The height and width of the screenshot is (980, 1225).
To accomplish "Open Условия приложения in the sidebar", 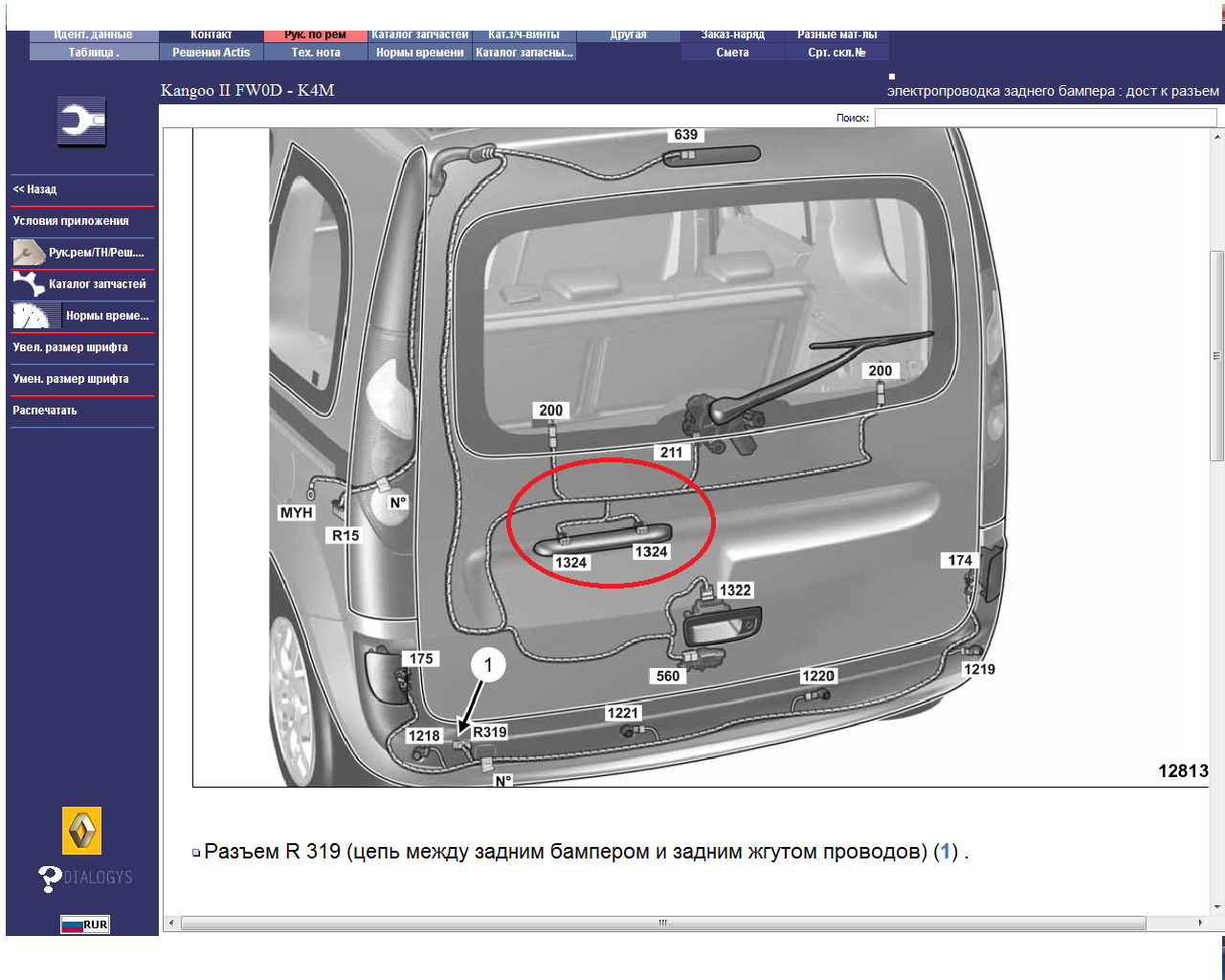I will (71, 221).
